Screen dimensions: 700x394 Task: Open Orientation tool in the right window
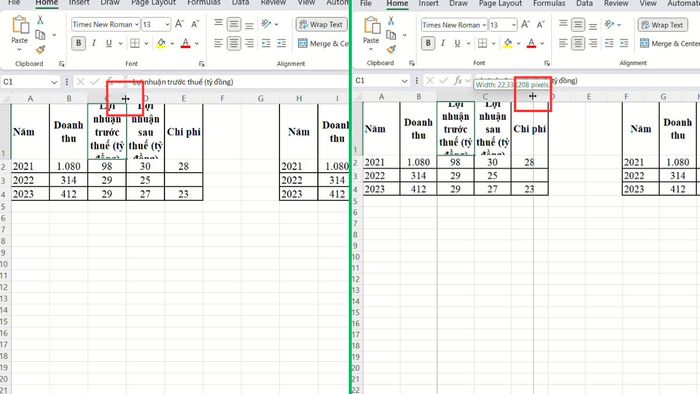pyautogui.click(x=610, y=25)
